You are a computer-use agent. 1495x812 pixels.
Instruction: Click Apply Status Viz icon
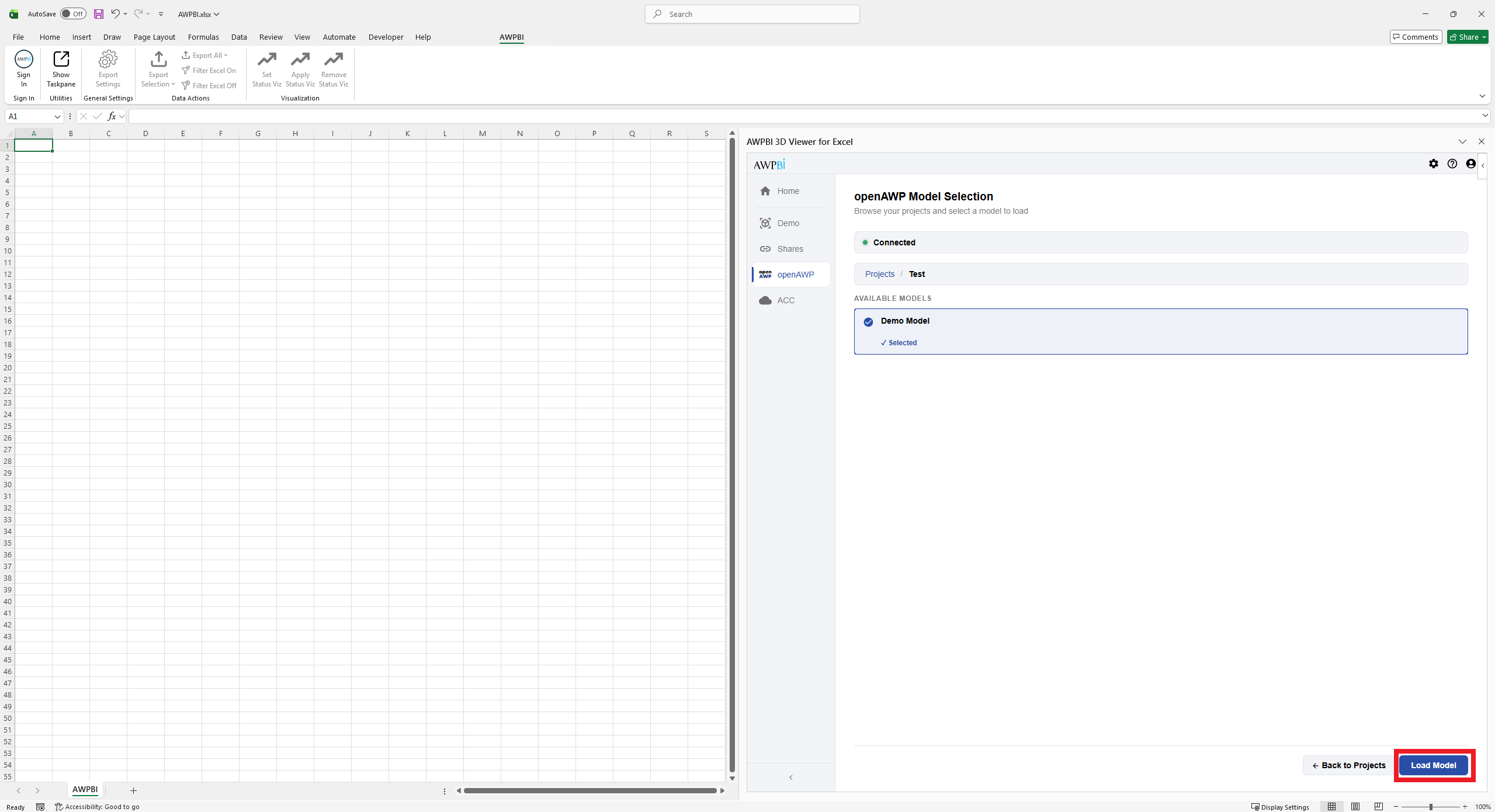[300, 59]
